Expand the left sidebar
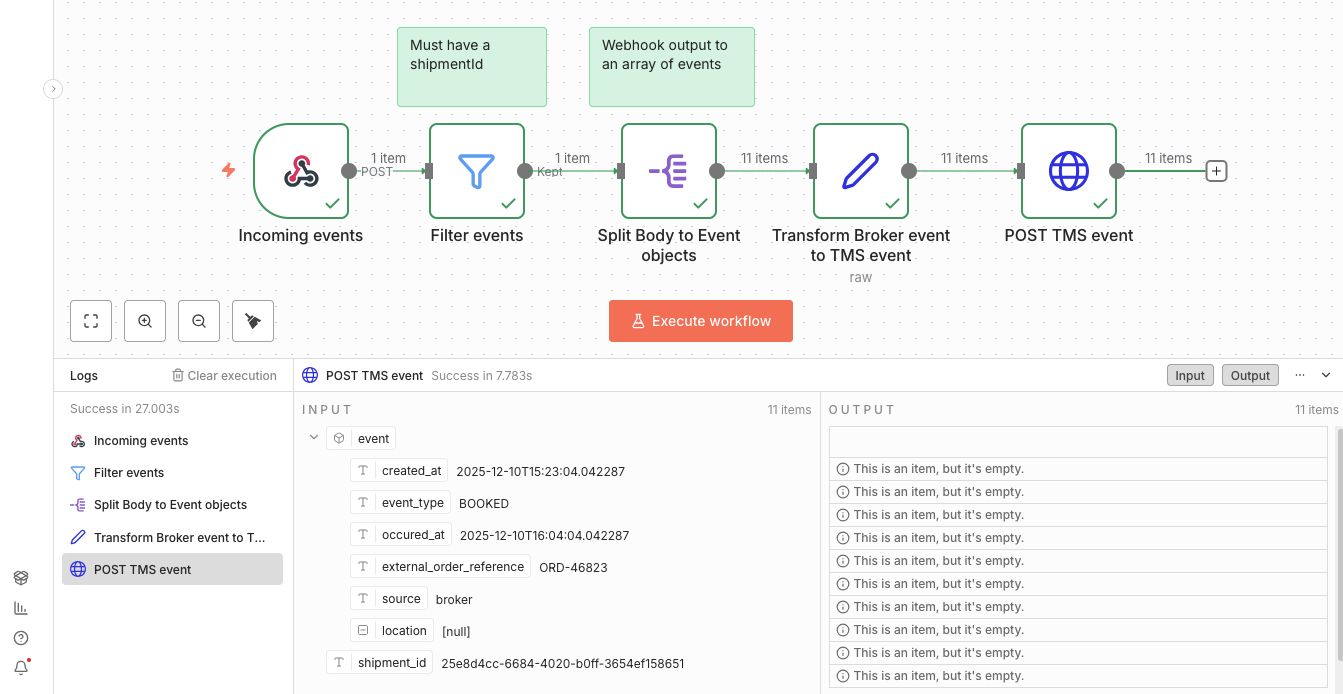Screen dimensions: 1343x694 53,89
